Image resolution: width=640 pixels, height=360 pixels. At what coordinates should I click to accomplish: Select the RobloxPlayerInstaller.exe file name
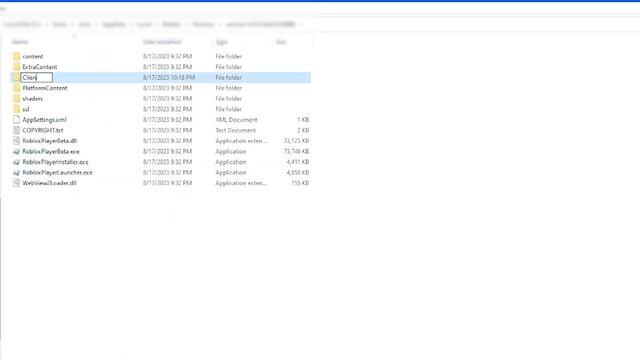click(56, 162)
